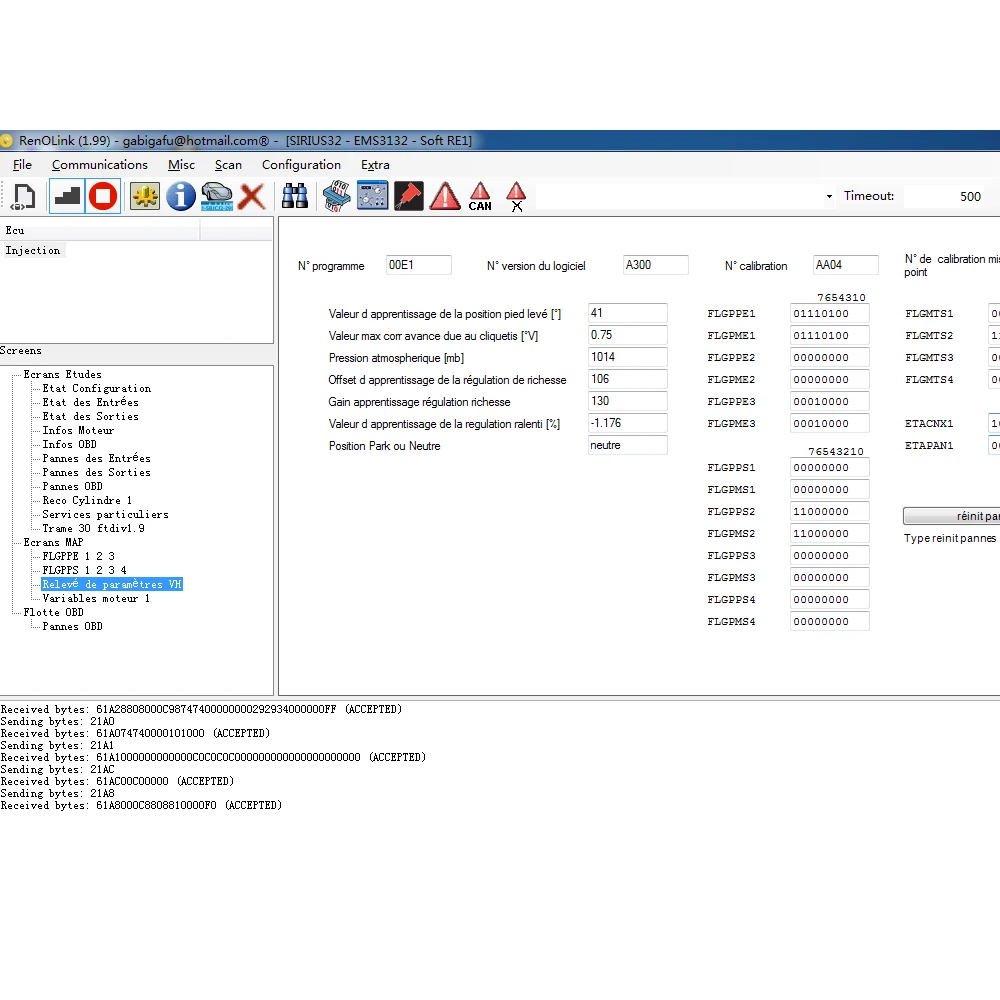The width and height of the screenshot is (1000, 1000).
Task: Click the blue info icon
Action: point(181,196)
